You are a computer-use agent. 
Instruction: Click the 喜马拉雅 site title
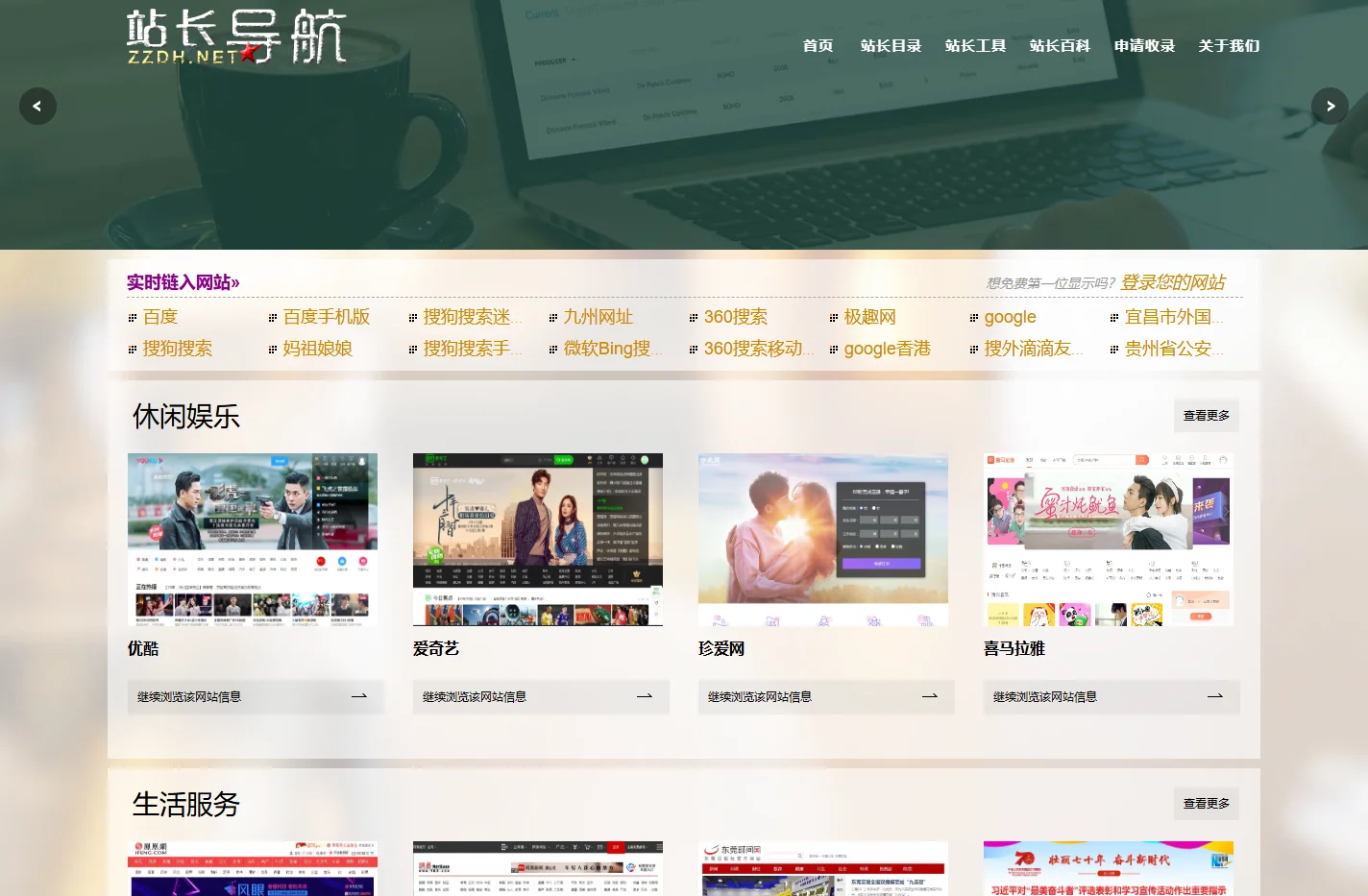1014,648
